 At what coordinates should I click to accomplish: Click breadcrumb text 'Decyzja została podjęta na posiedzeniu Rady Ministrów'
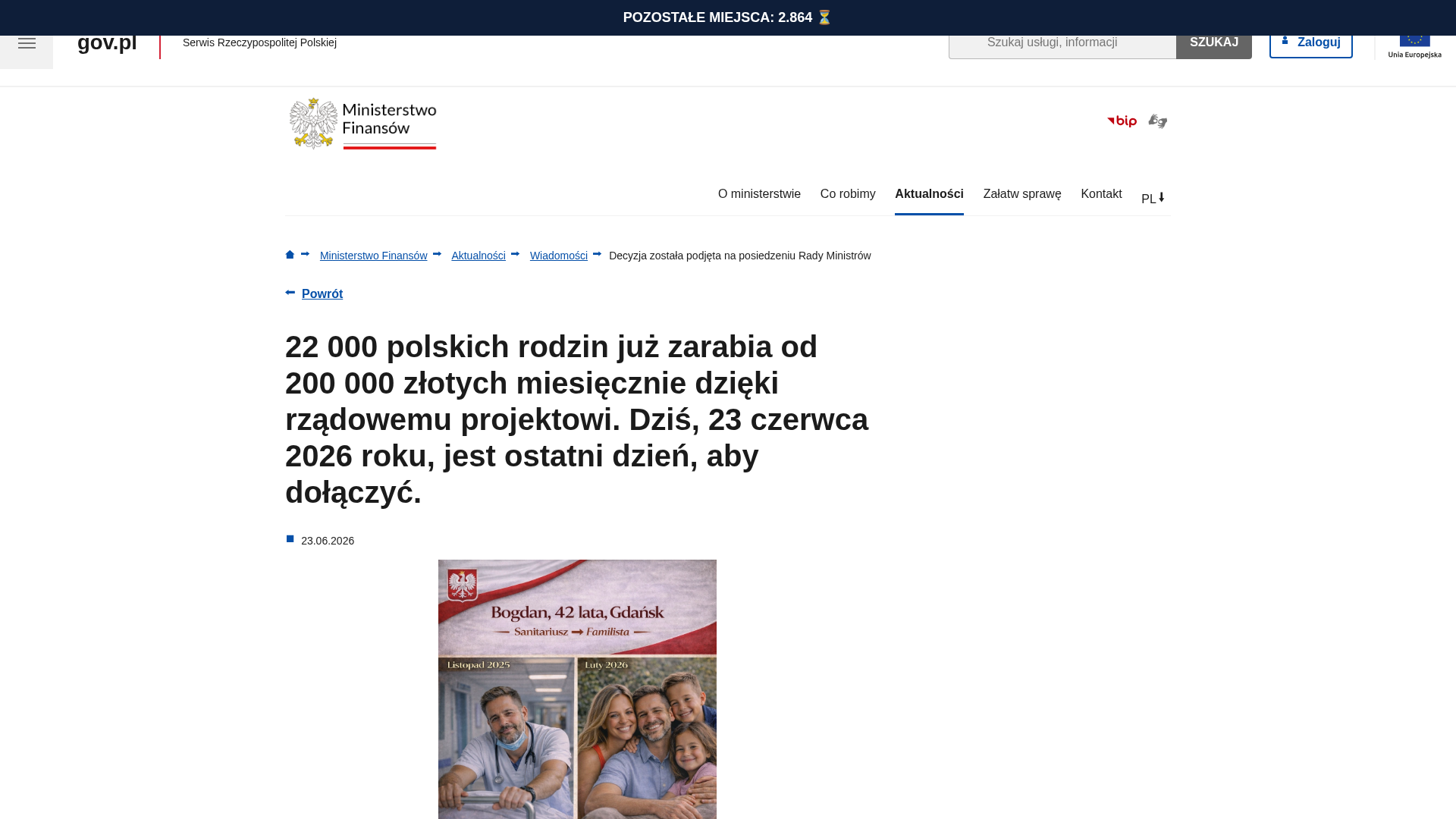pyautogui.click(x=740, y=256)
